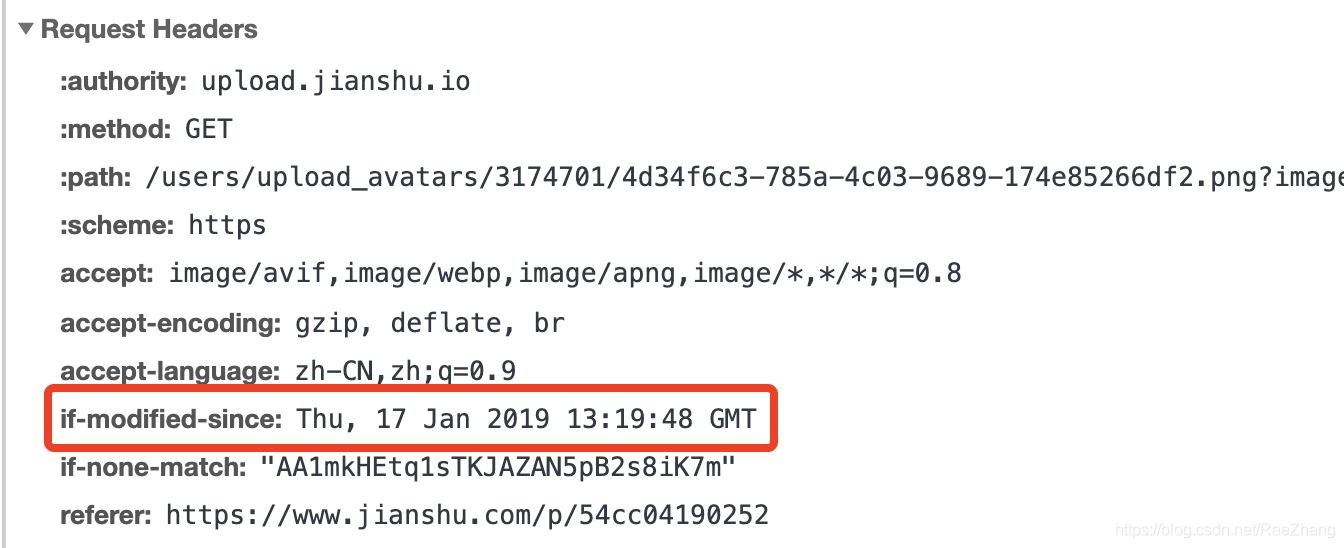Select the accept header name

pyautogui.click(x=108, y=274)
